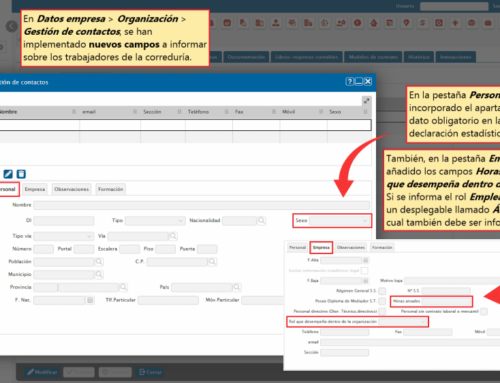This screenshot has width=500, height=383.
Task: Switch to Empresa tab in main dialog
Action: 35,189
